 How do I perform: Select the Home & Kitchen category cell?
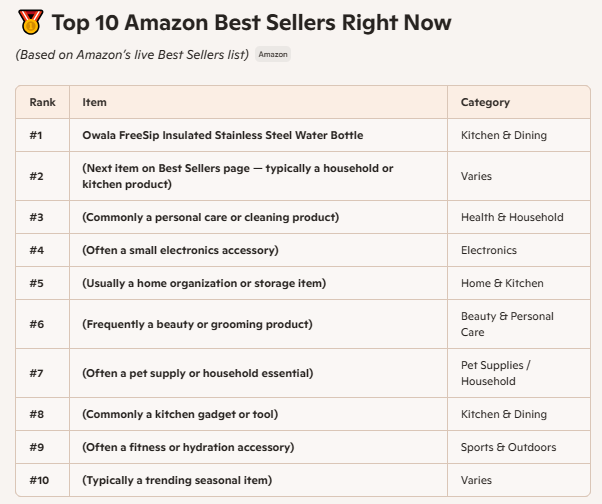pos(502,283)
